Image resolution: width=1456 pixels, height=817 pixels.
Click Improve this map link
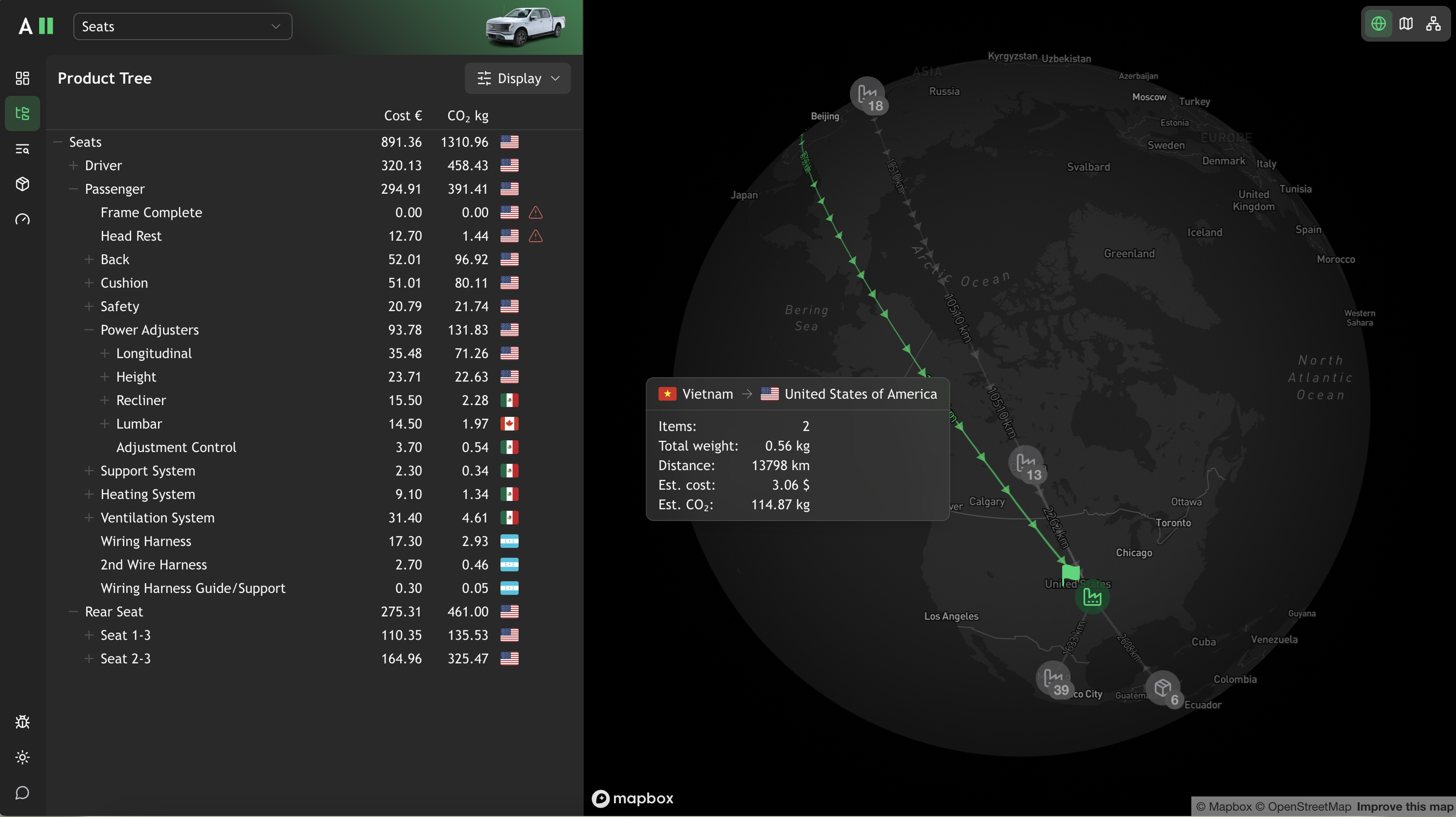(x=1405, y=807)
